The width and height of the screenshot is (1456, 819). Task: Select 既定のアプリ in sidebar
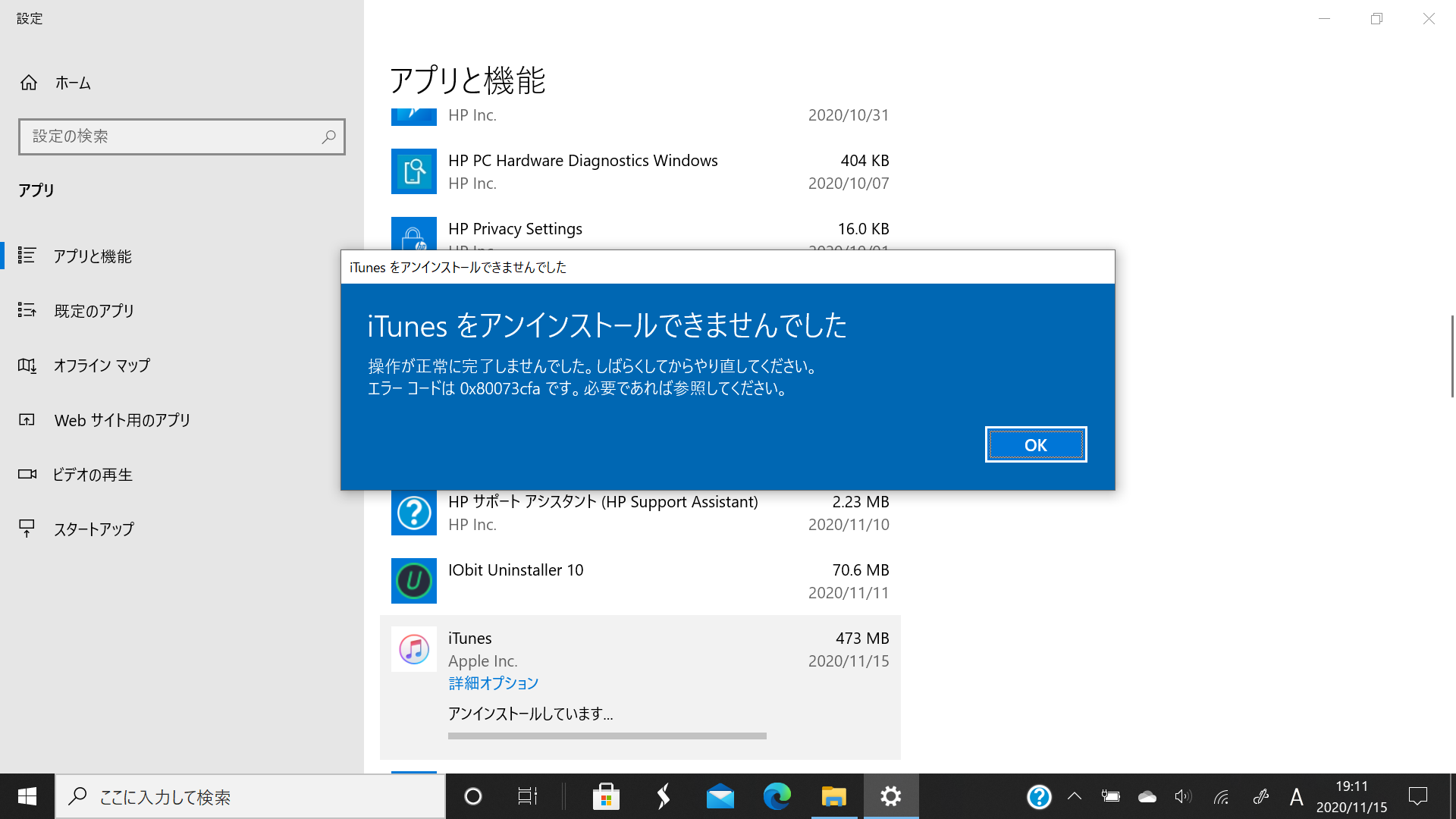coord(94,311)
